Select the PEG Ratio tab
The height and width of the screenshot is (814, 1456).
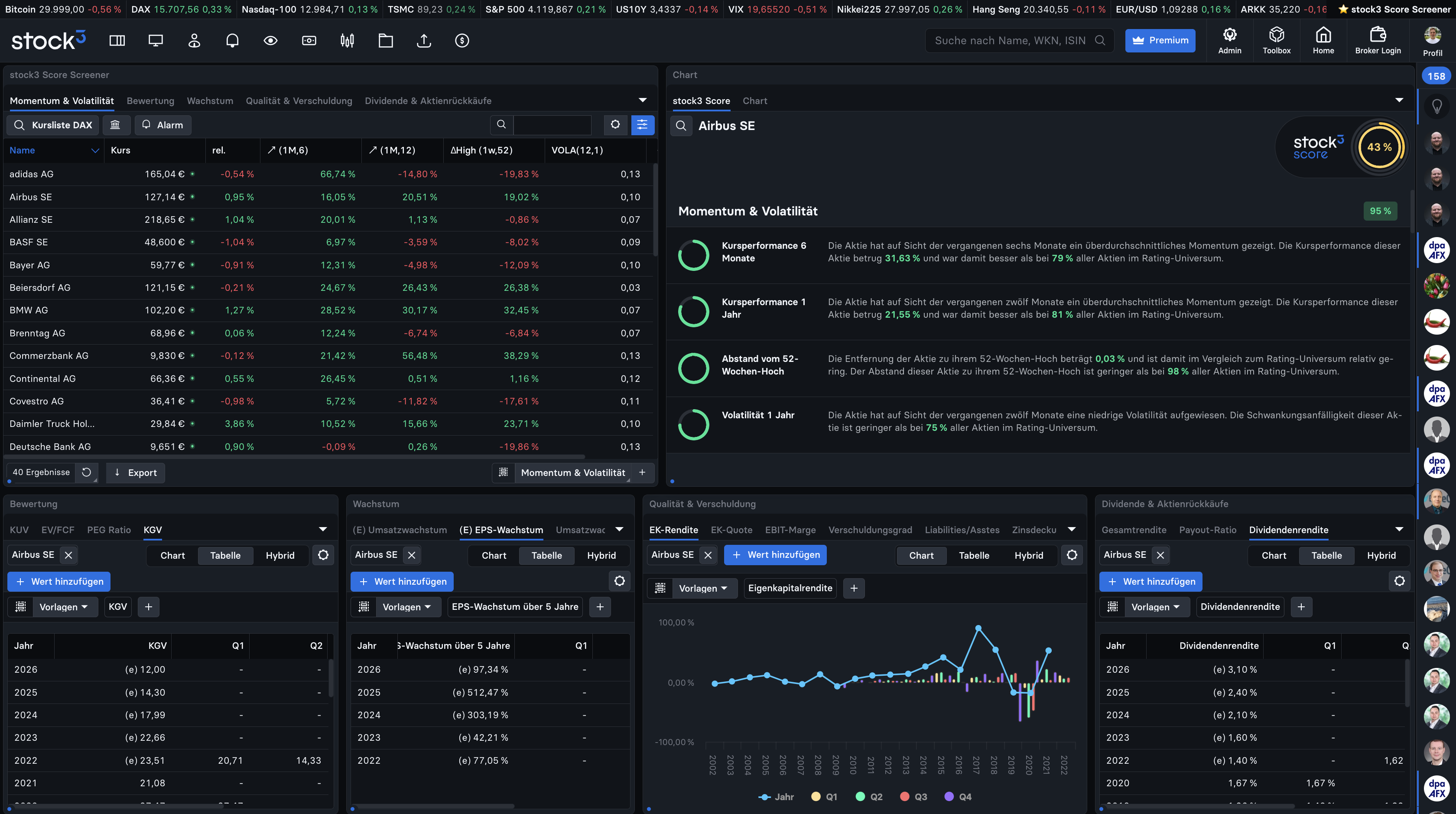pyautogui.click(x=108, y=530)
